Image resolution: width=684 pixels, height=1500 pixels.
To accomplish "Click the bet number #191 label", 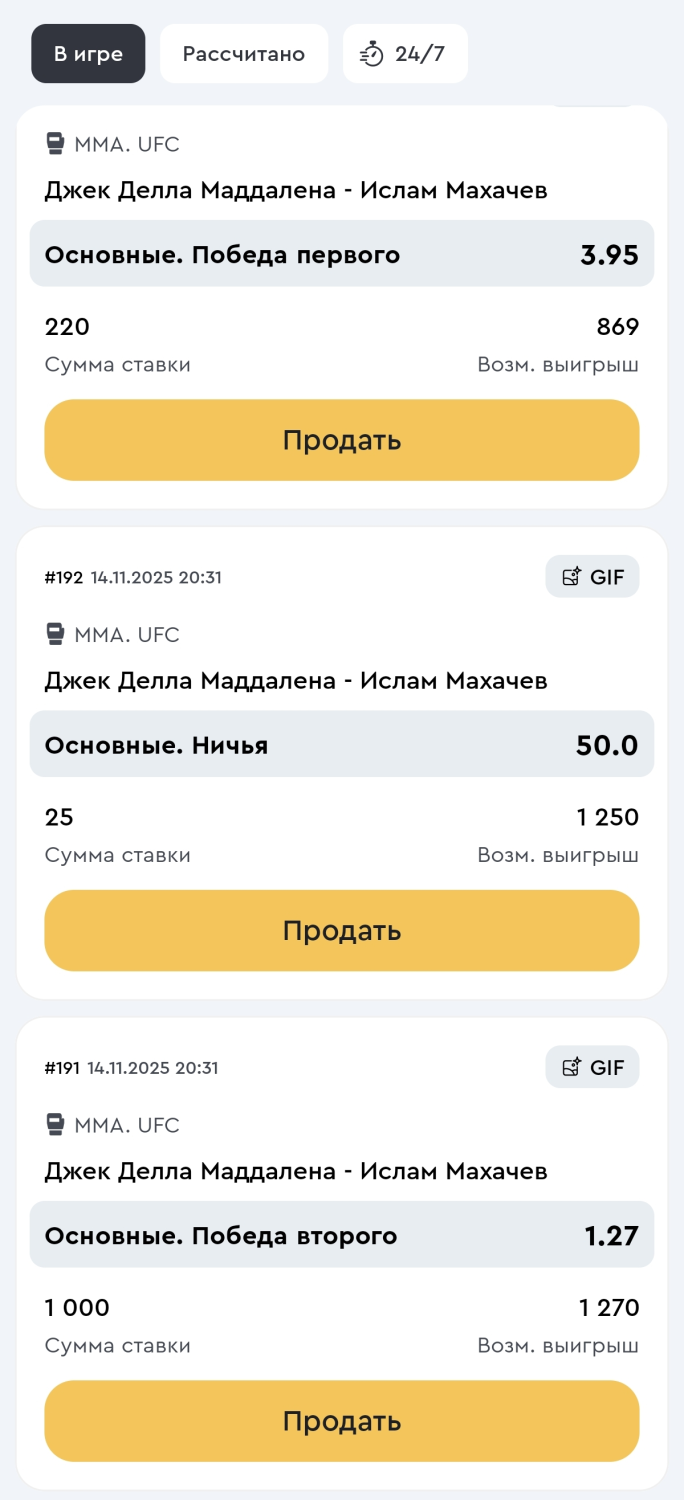I will click(x=63, y=1067).
